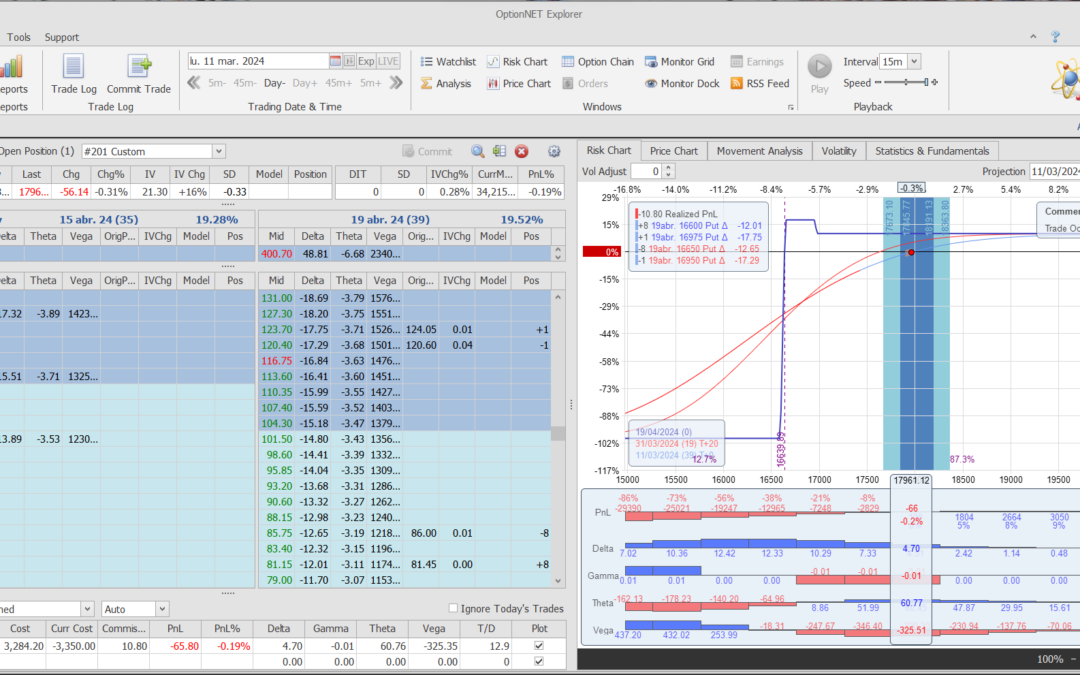Open the Monitor Grid window
Viewport: 1080px width, 675px height.
[680, 61]
